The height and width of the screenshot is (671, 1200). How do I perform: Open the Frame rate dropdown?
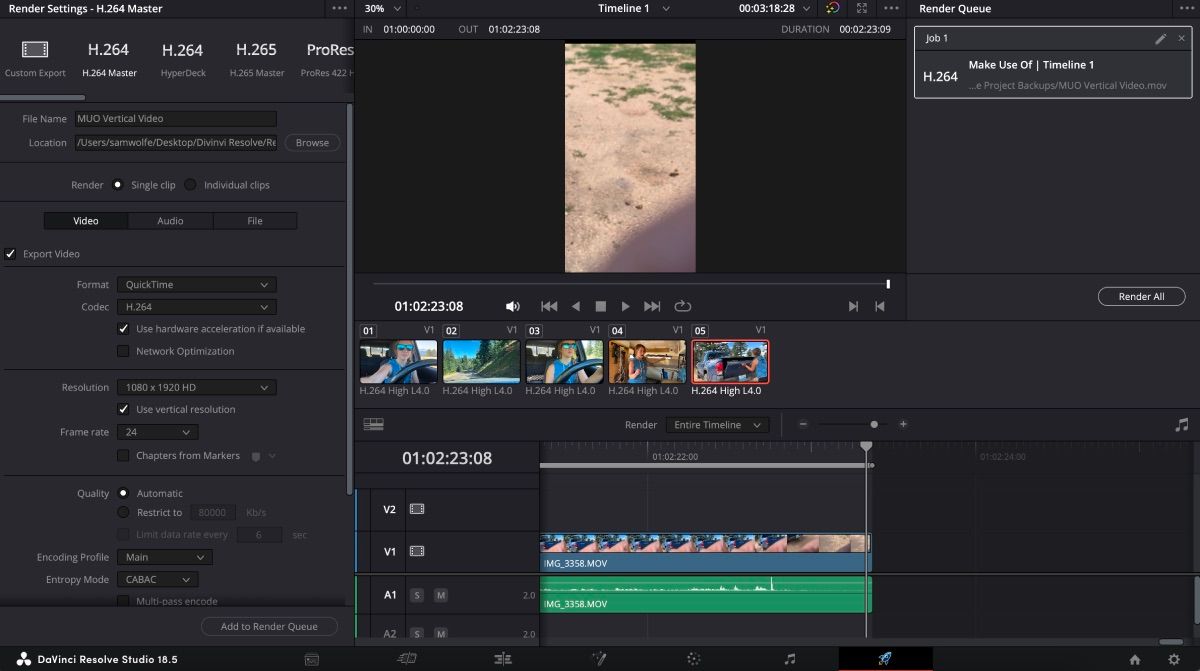pyautogui.click(x=157, y=432)
